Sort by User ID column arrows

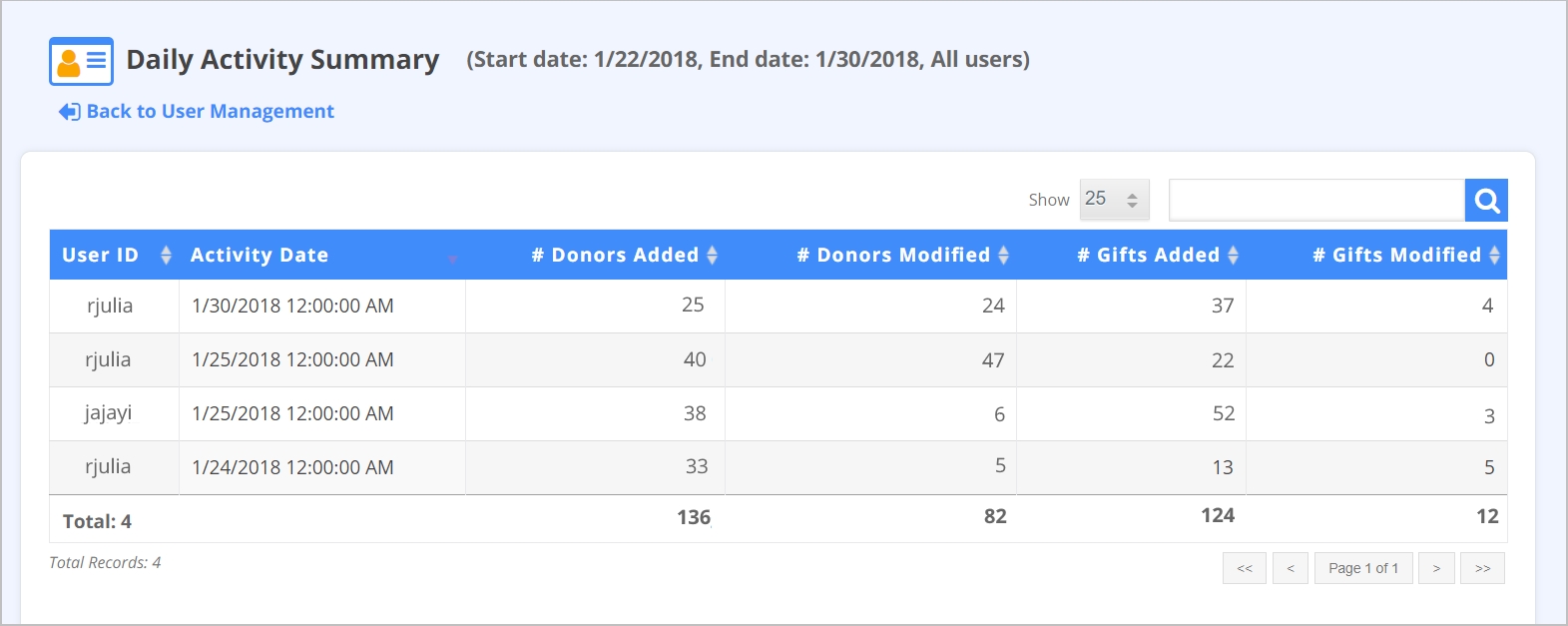coord(166,256)
